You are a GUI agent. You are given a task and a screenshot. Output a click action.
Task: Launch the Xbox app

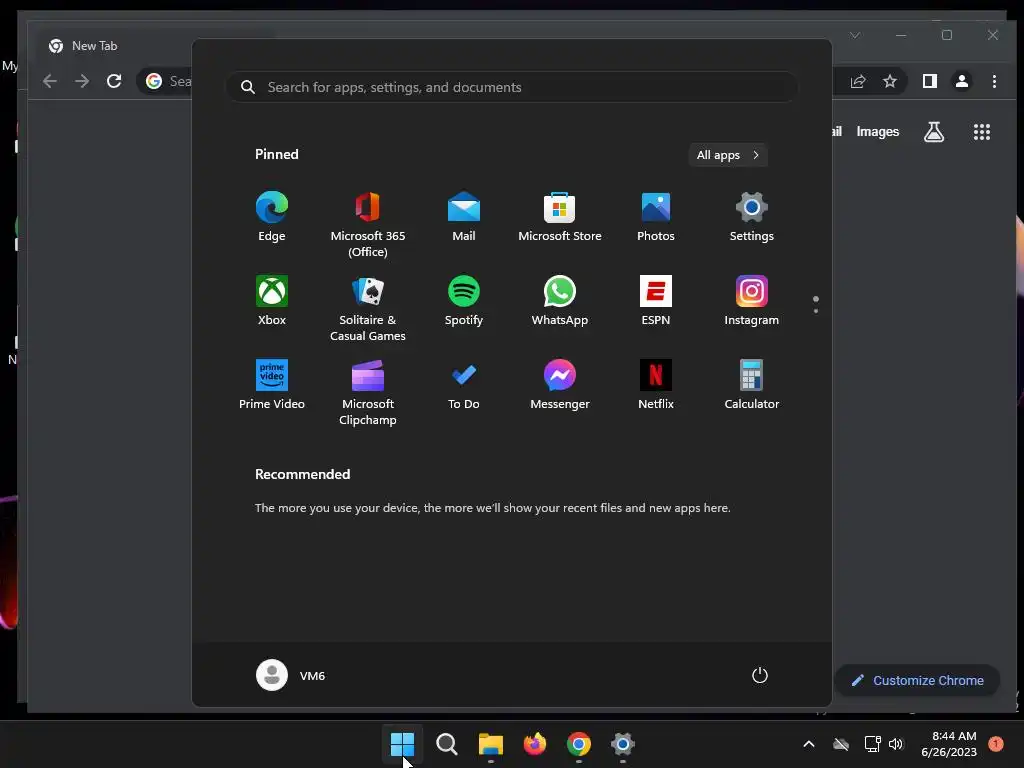coord(272,300)
